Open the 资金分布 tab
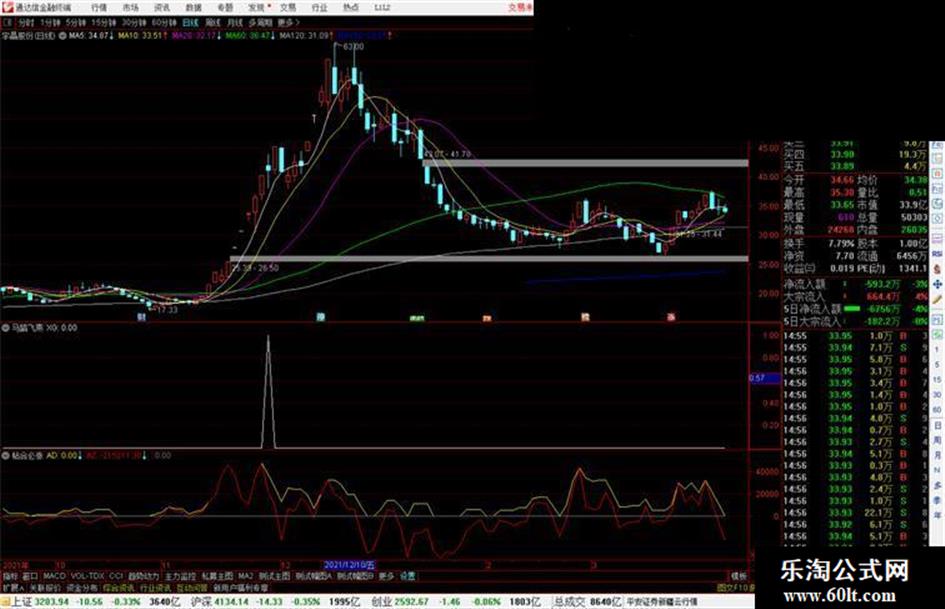 click(82, 587)
